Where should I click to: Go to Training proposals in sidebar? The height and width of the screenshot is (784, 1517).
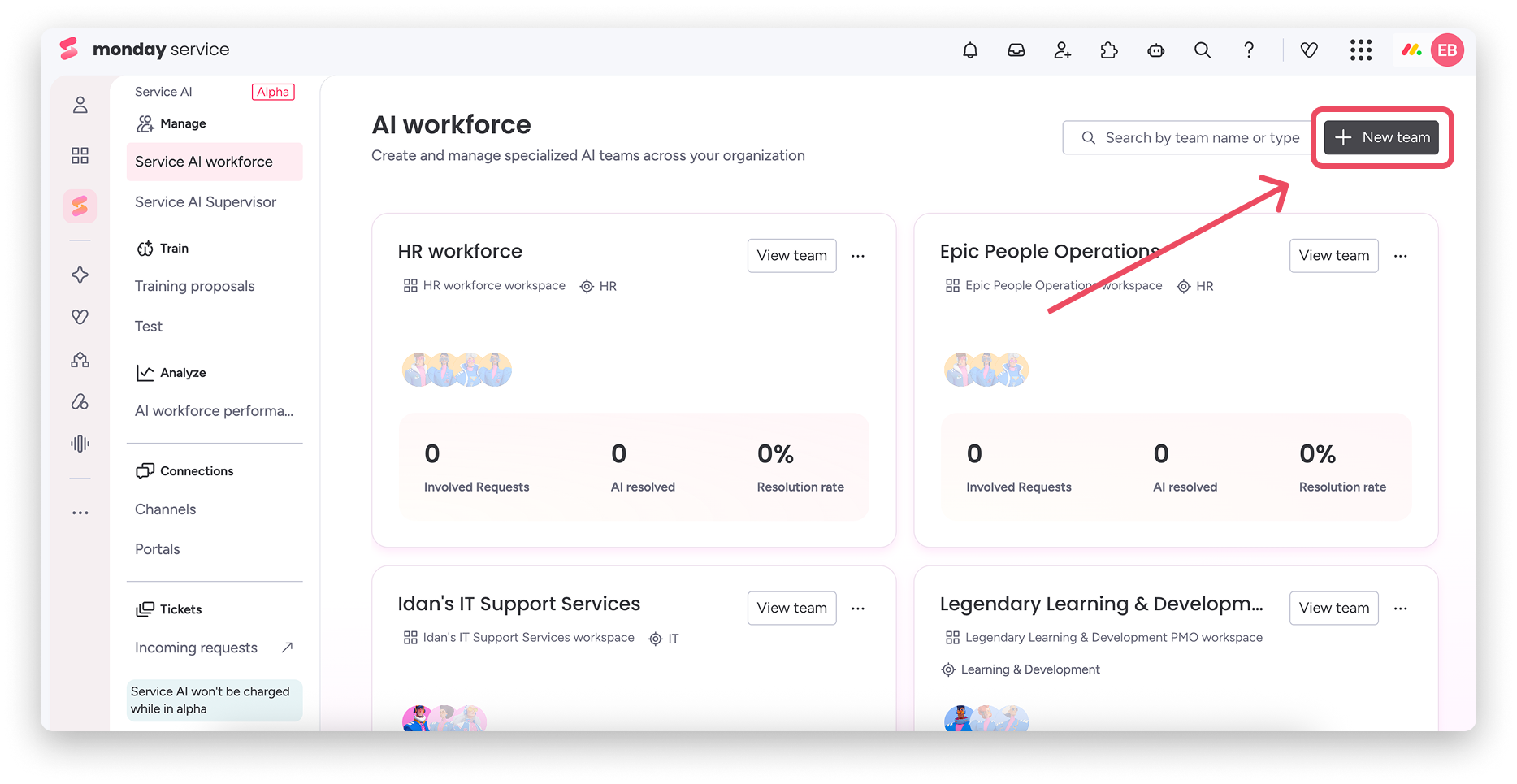(x=195, y=286)
